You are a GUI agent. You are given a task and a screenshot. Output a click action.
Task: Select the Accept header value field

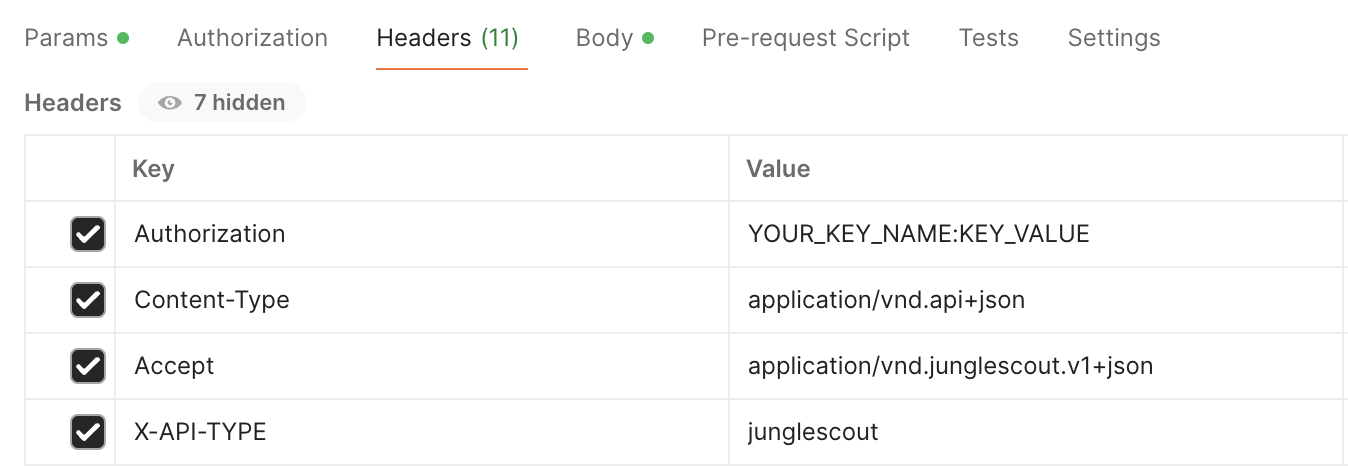pos(1035,366)
